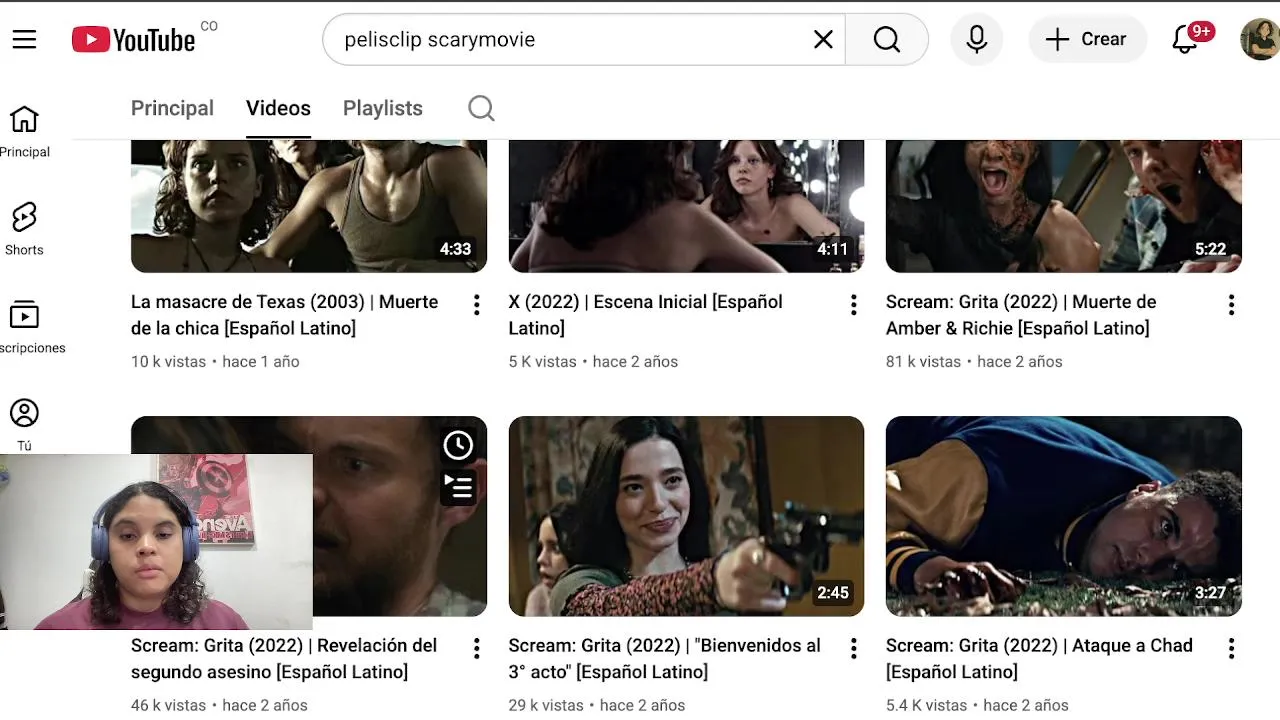Image resolution: width=1280 pixels, height=720 pixels.
Task: Click the YouTube logo
Action: (134, 39)
